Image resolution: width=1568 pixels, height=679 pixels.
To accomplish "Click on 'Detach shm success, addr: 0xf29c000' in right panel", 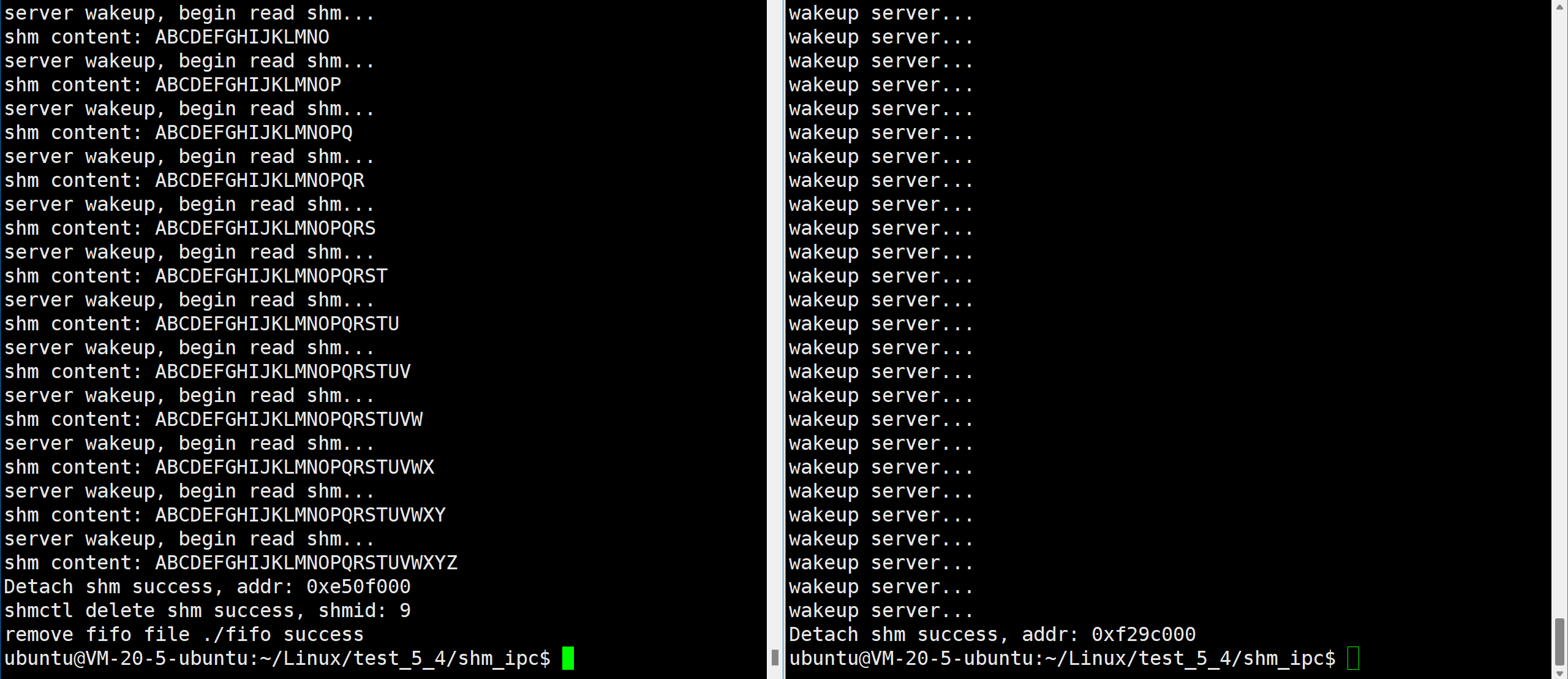I will (x=992, y=634).
